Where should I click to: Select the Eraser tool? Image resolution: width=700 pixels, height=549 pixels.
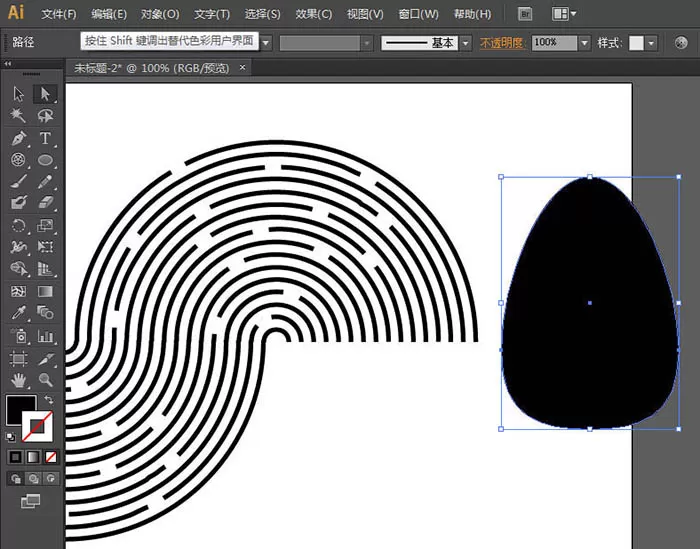(x=45, y=203)
